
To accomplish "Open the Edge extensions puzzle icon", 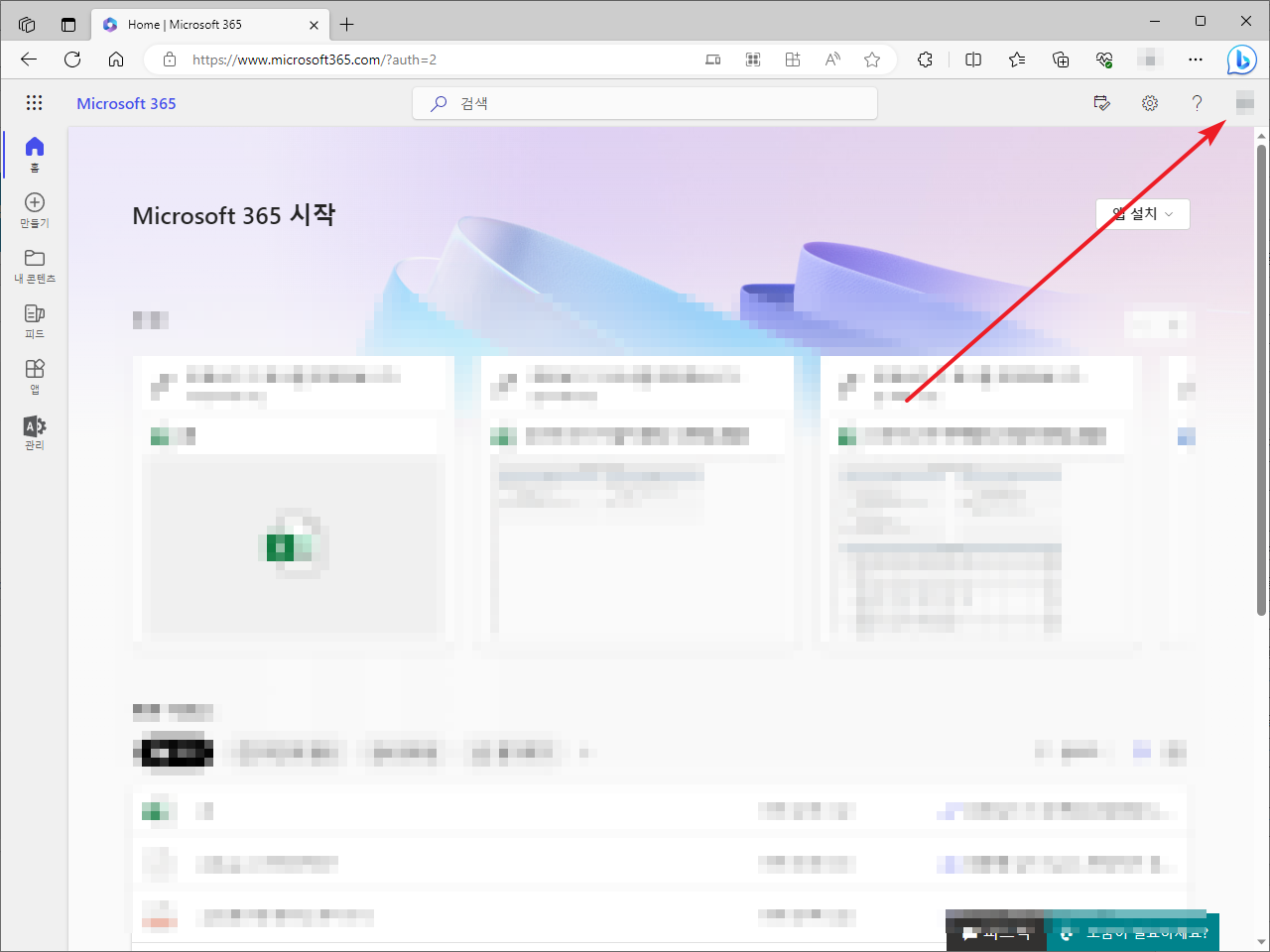I will pos(926,59).
